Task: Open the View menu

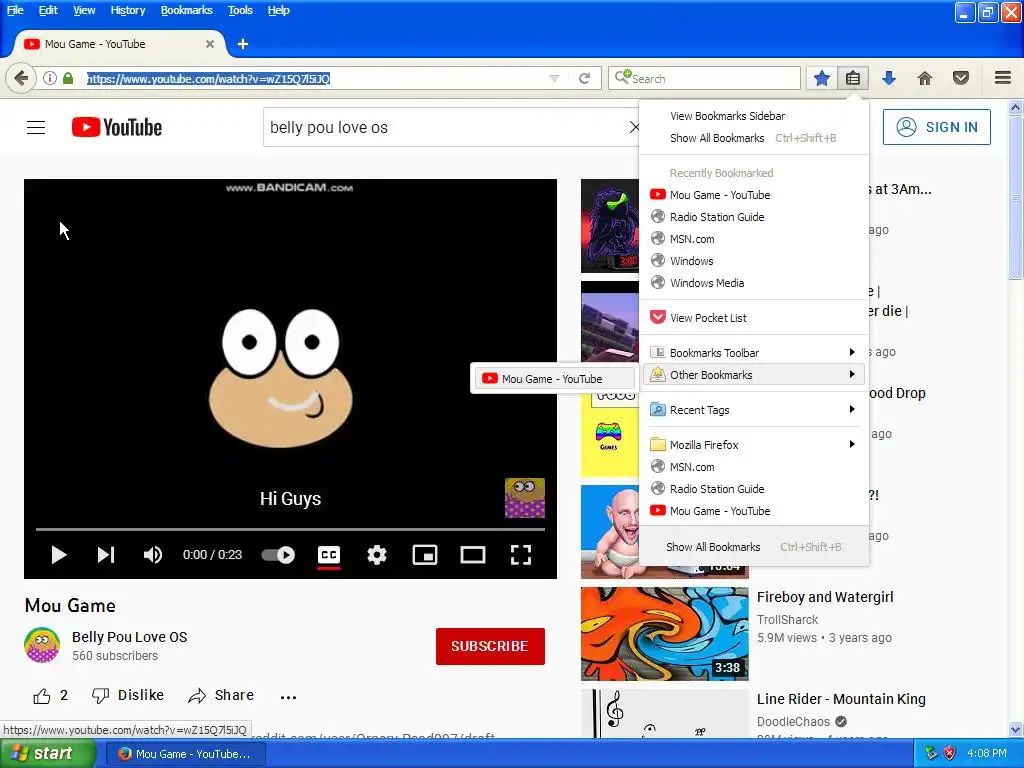Action: pos(84,10)
